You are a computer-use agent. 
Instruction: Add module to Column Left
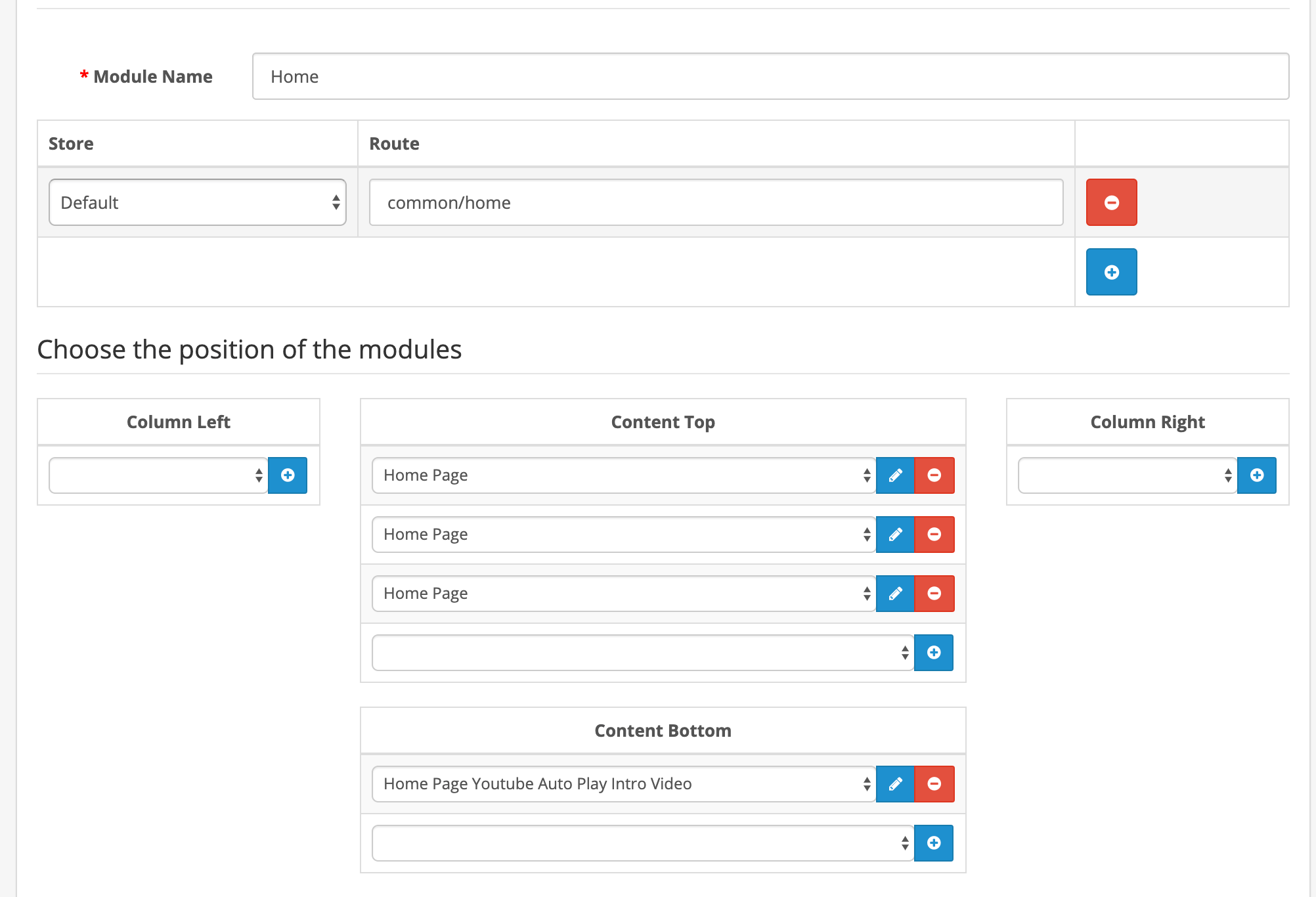pyautogui.click(x=288, y=475)
